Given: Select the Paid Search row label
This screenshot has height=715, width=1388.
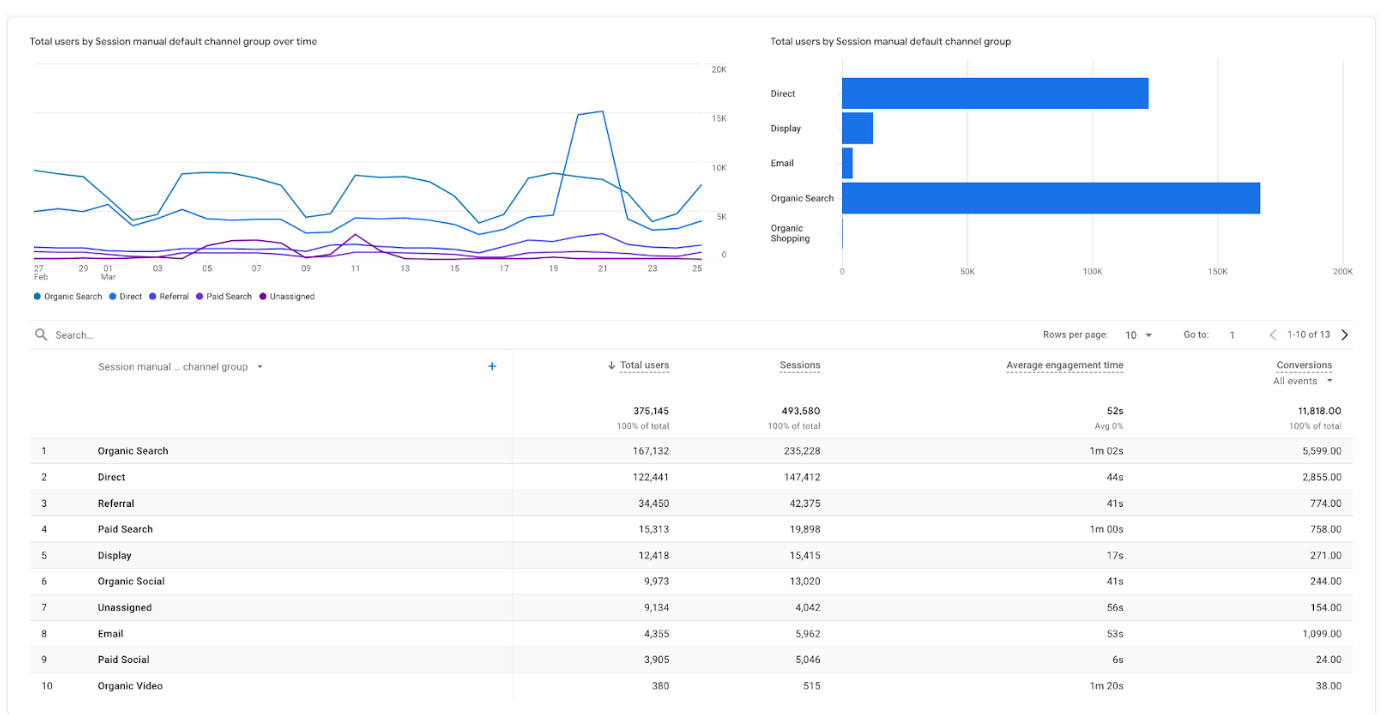Looking at the screenshot, I should point(125,530).
